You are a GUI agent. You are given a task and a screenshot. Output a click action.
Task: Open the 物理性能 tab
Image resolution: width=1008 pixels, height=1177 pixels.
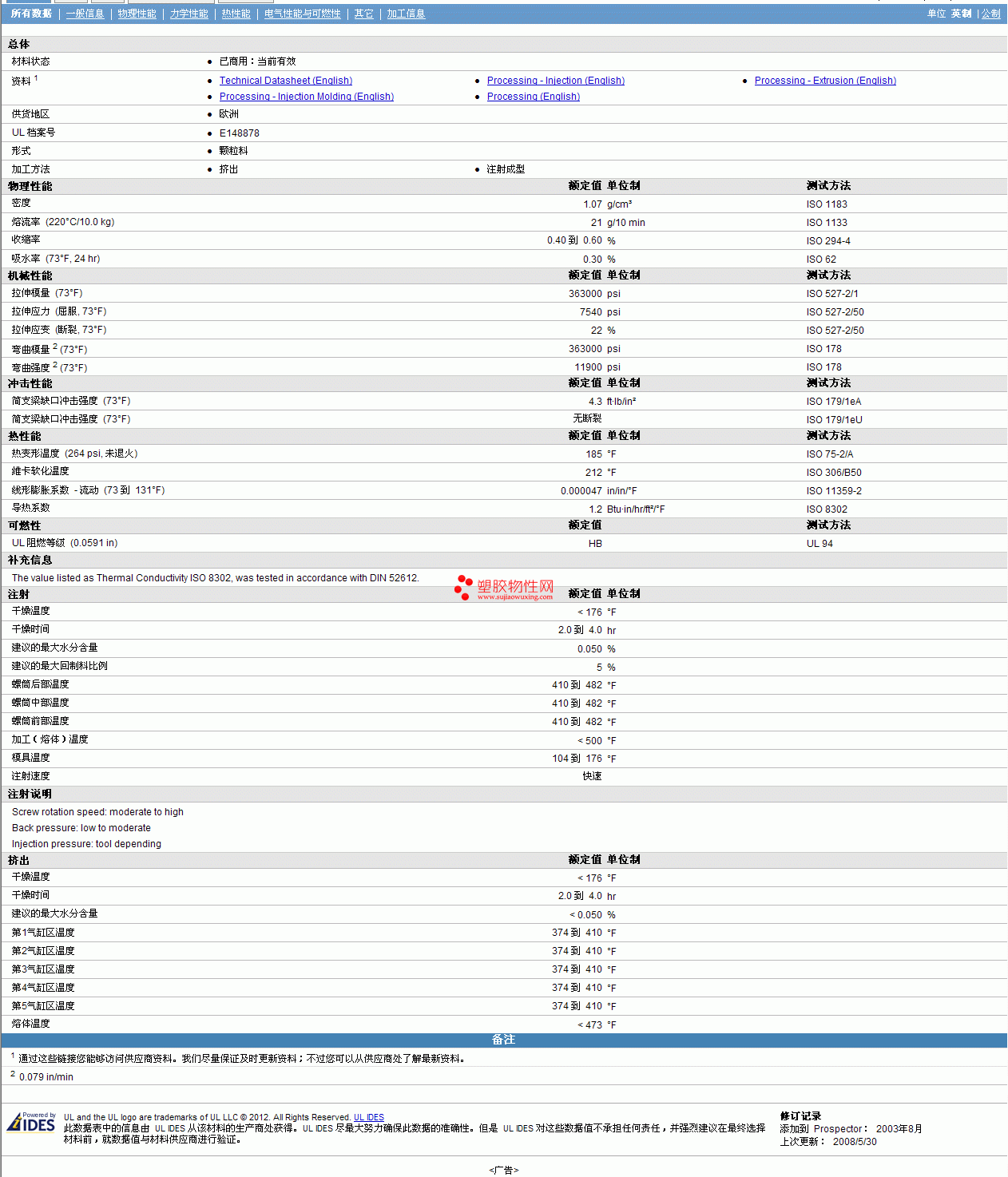click(x=137, y=14)
